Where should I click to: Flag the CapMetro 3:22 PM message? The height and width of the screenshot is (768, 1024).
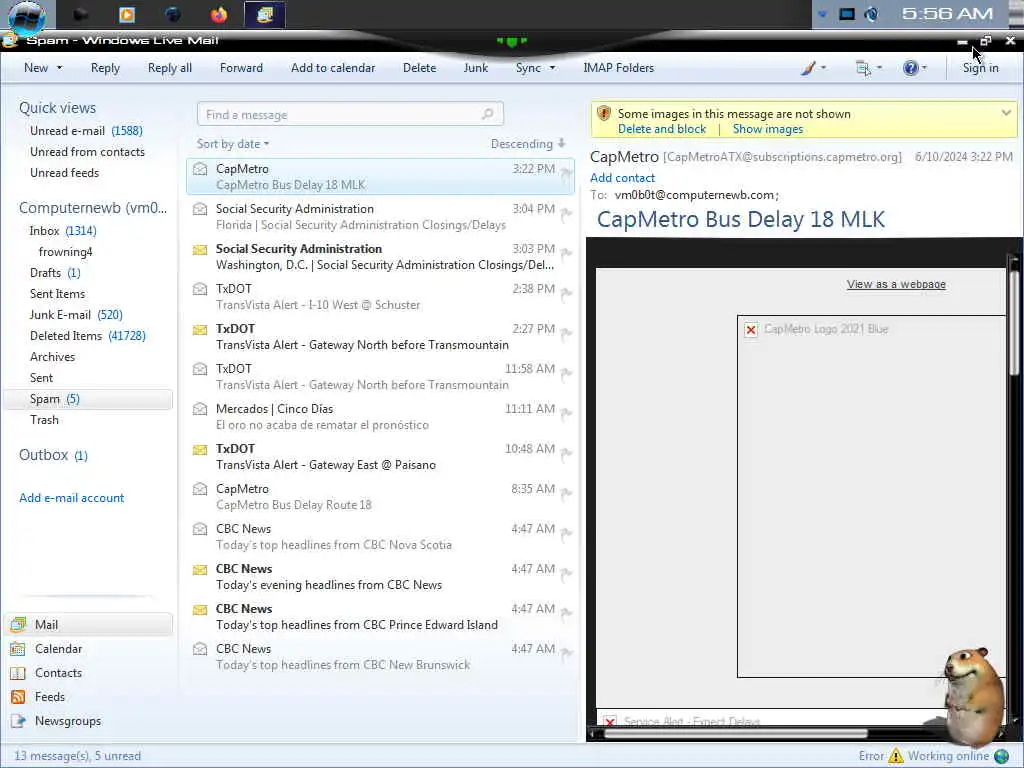pos(566,173)
